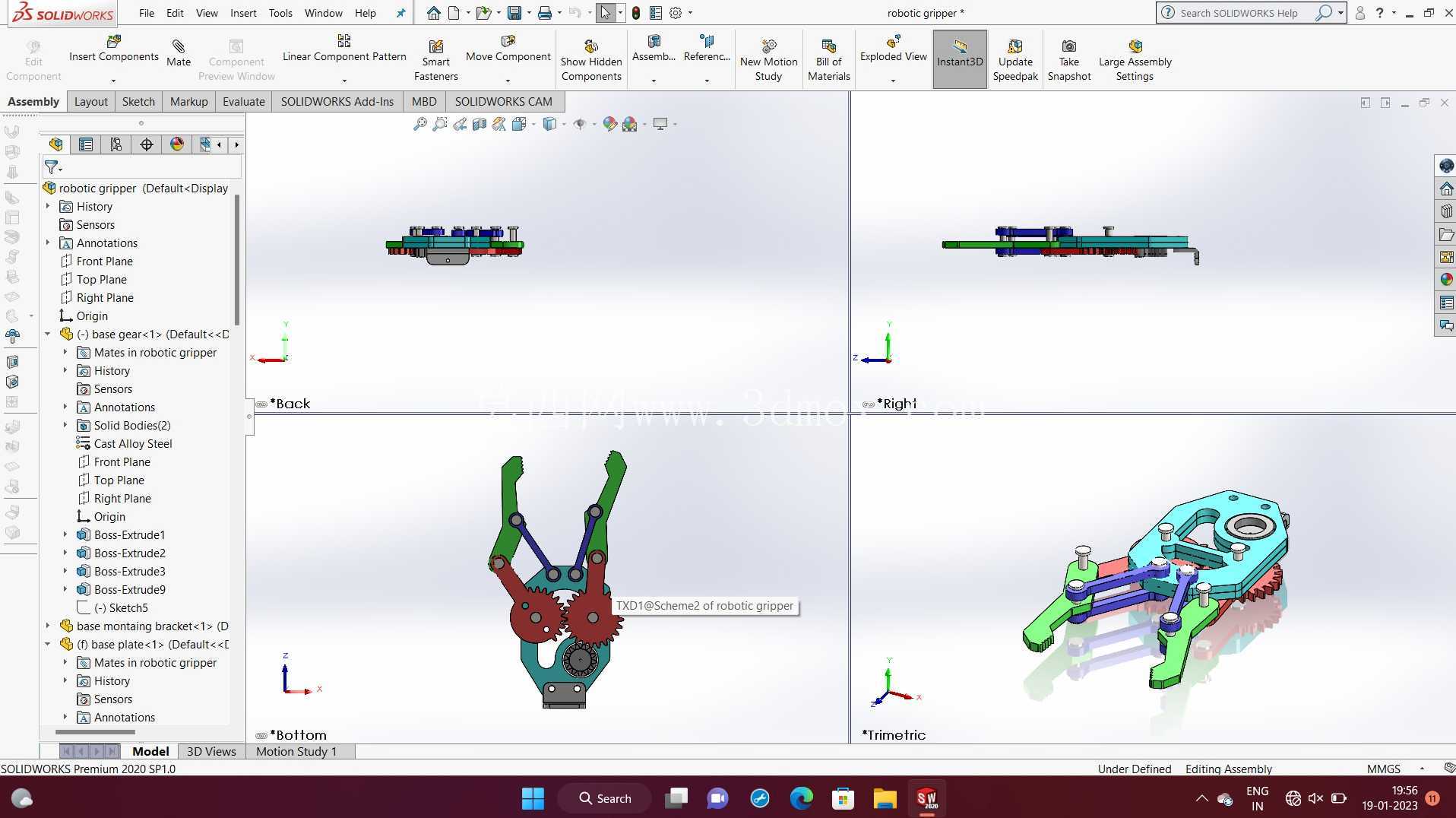Open Exploded View dropdown arrow
Image resolution: width=1456 pixels, height=818 pixels.
(x=893, y=81)
